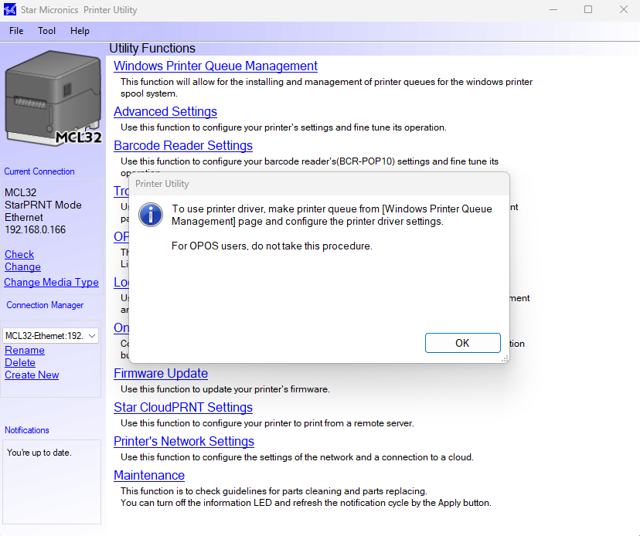Click Change Media Type link
This screenshot has height=536, width=640.
click(x=51, y=283)
